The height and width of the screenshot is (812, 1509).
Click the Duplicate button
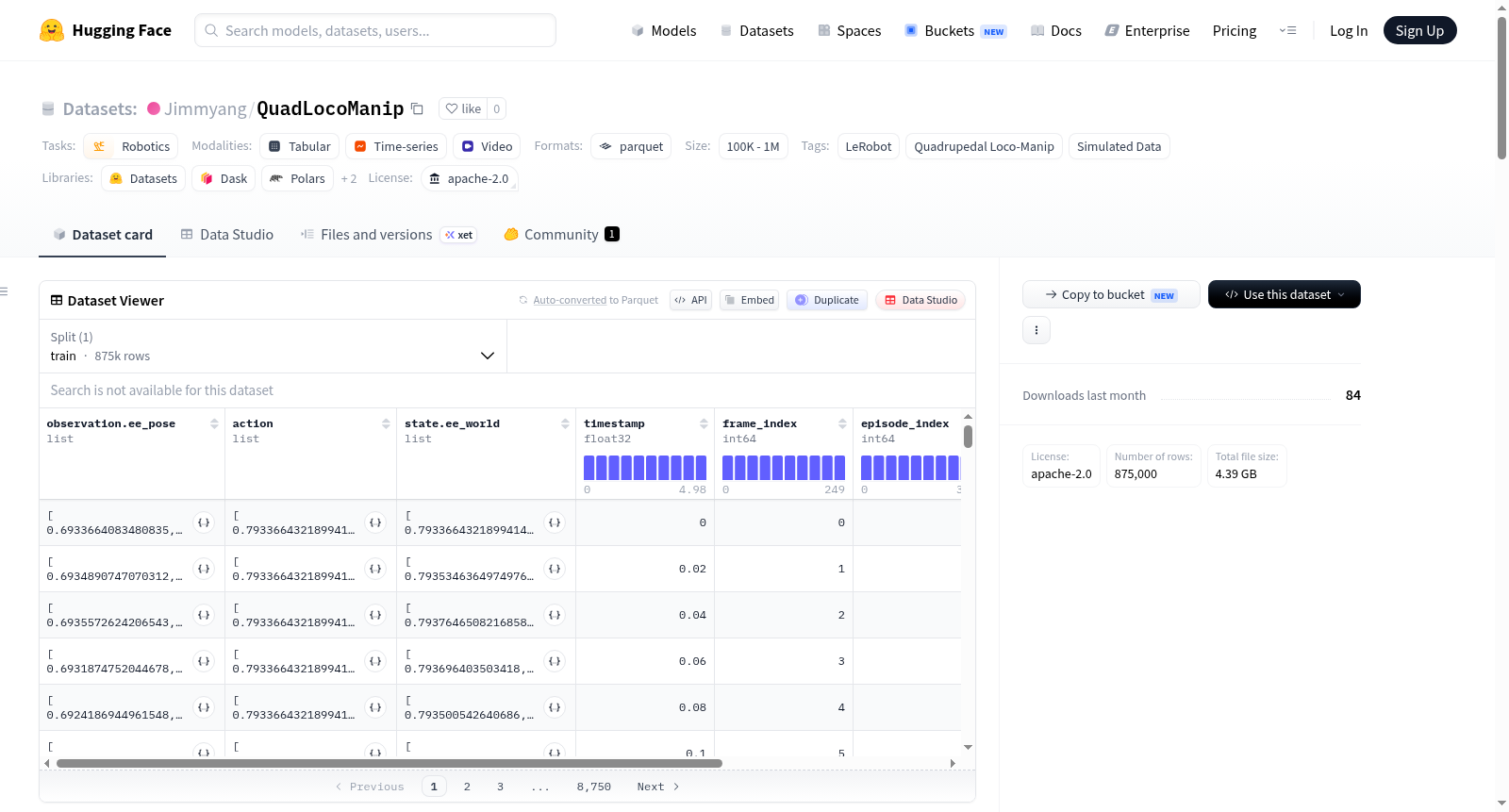click(827, 300)
